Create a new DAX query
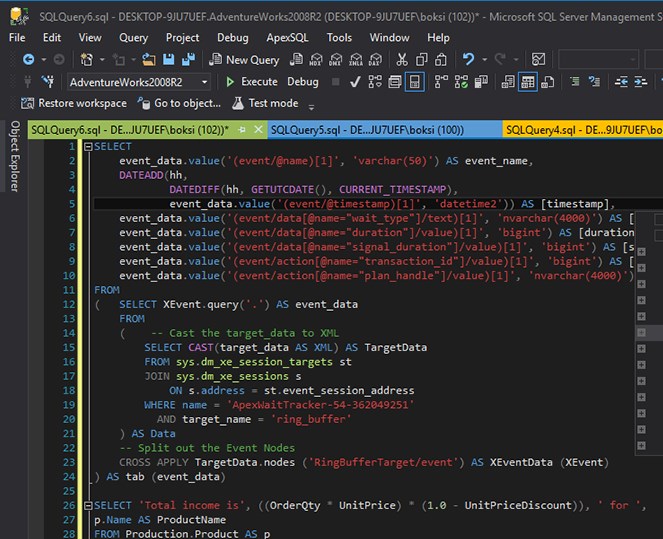The image size is (663, 539). [x=375, y=60]
